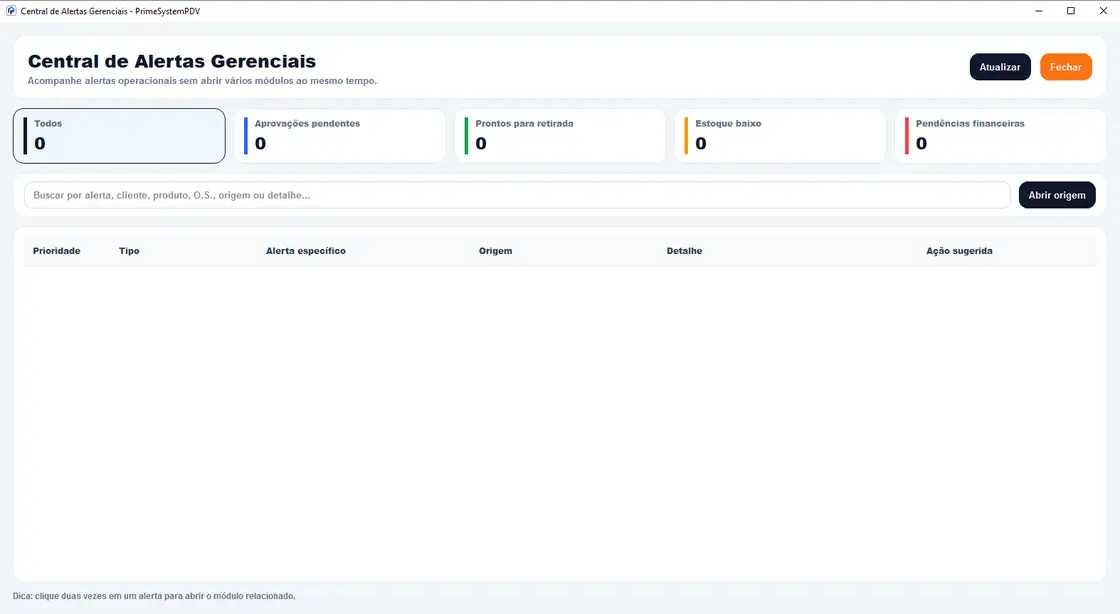Open the alert source via Abrir origem
Viewport: 1120px width, 614px height.
tap(1057, 195)
